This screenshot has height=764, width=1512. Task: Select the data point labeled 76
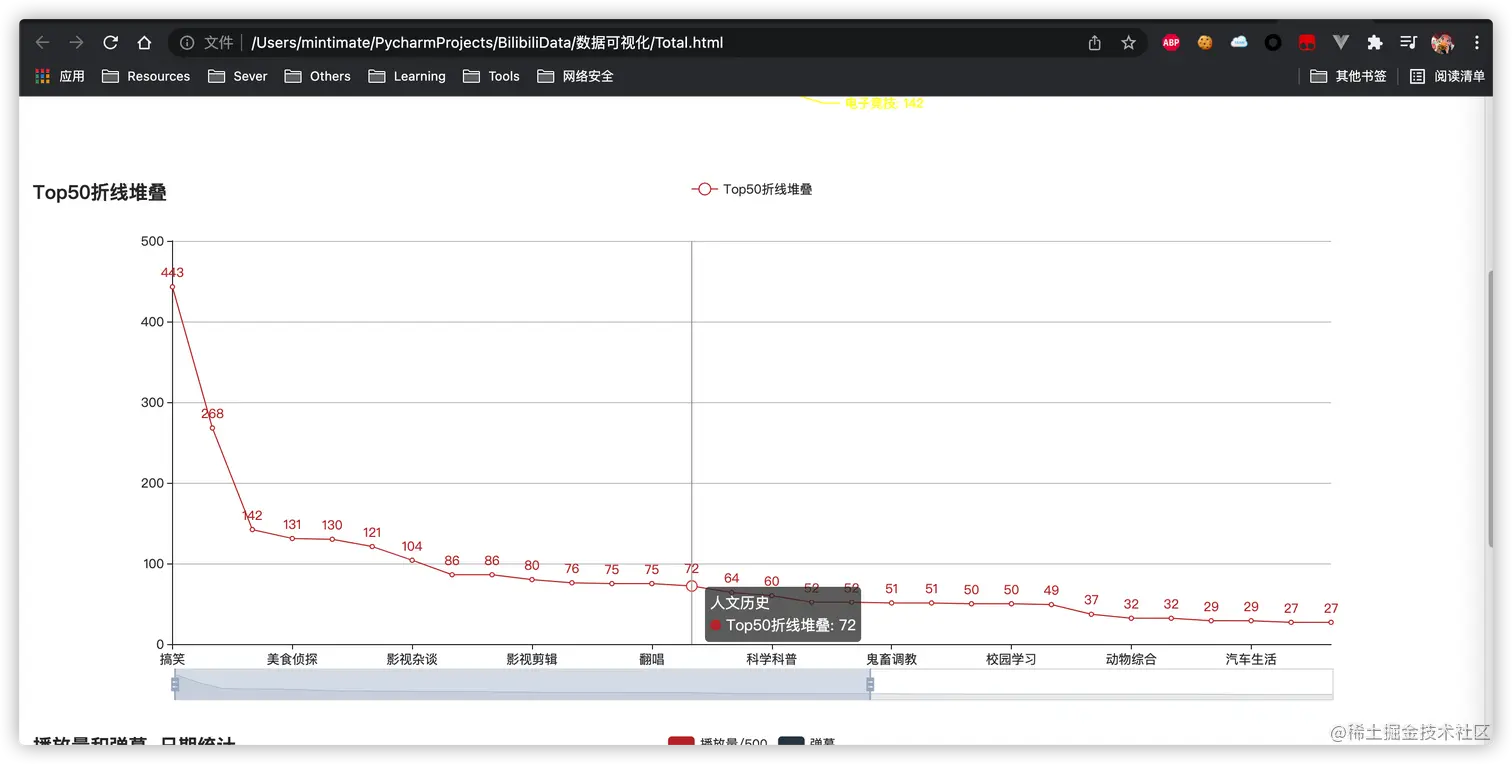coord(572,583)
